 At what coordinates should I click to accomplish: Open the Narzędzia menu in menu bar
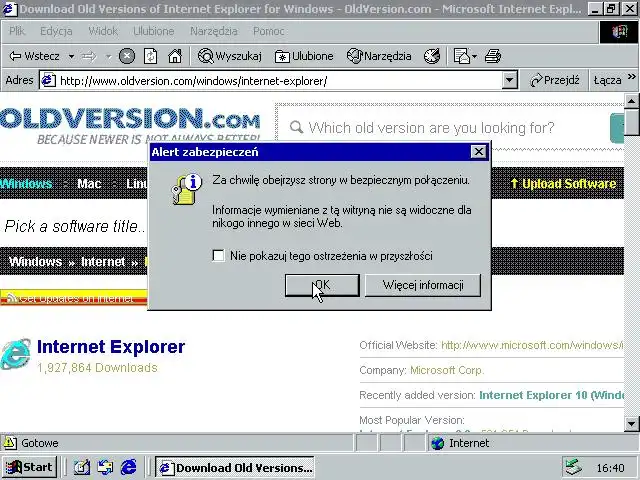point(213,31)
